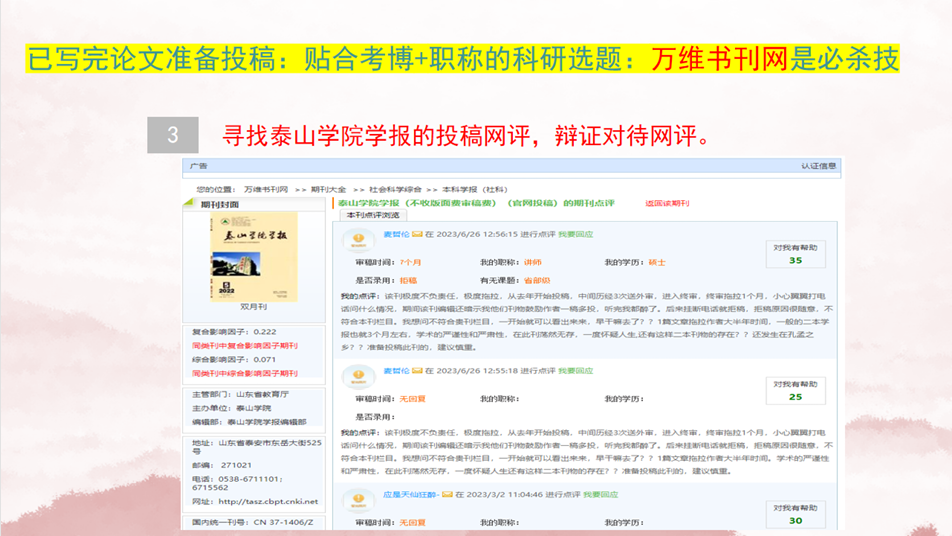Click 认证信息 at top right

tap(818, 166)
